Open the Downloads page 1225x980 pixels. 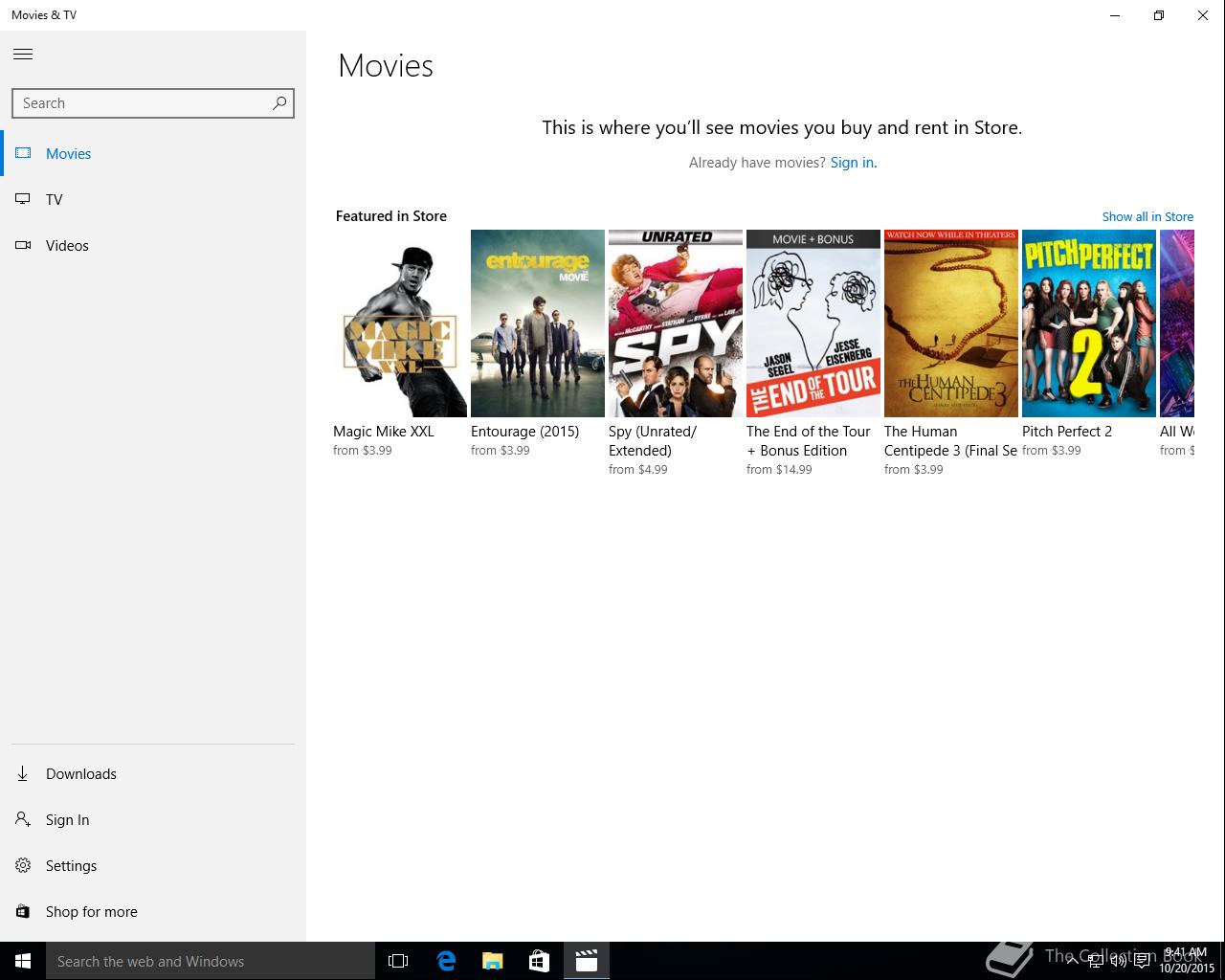[x=81, y=773]
